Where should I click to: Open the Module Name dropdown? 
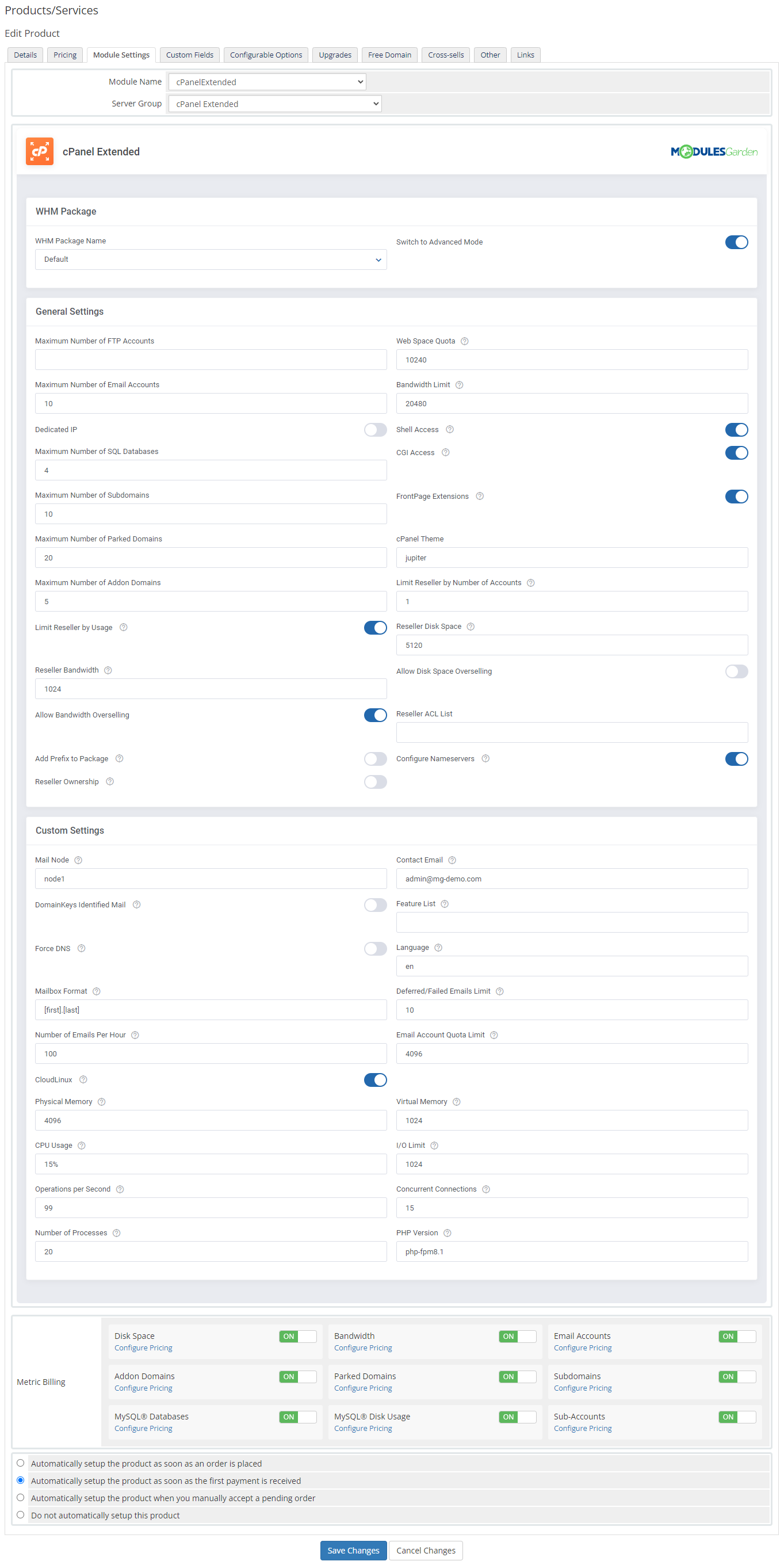pyautogui.click(x=266, y=82)
